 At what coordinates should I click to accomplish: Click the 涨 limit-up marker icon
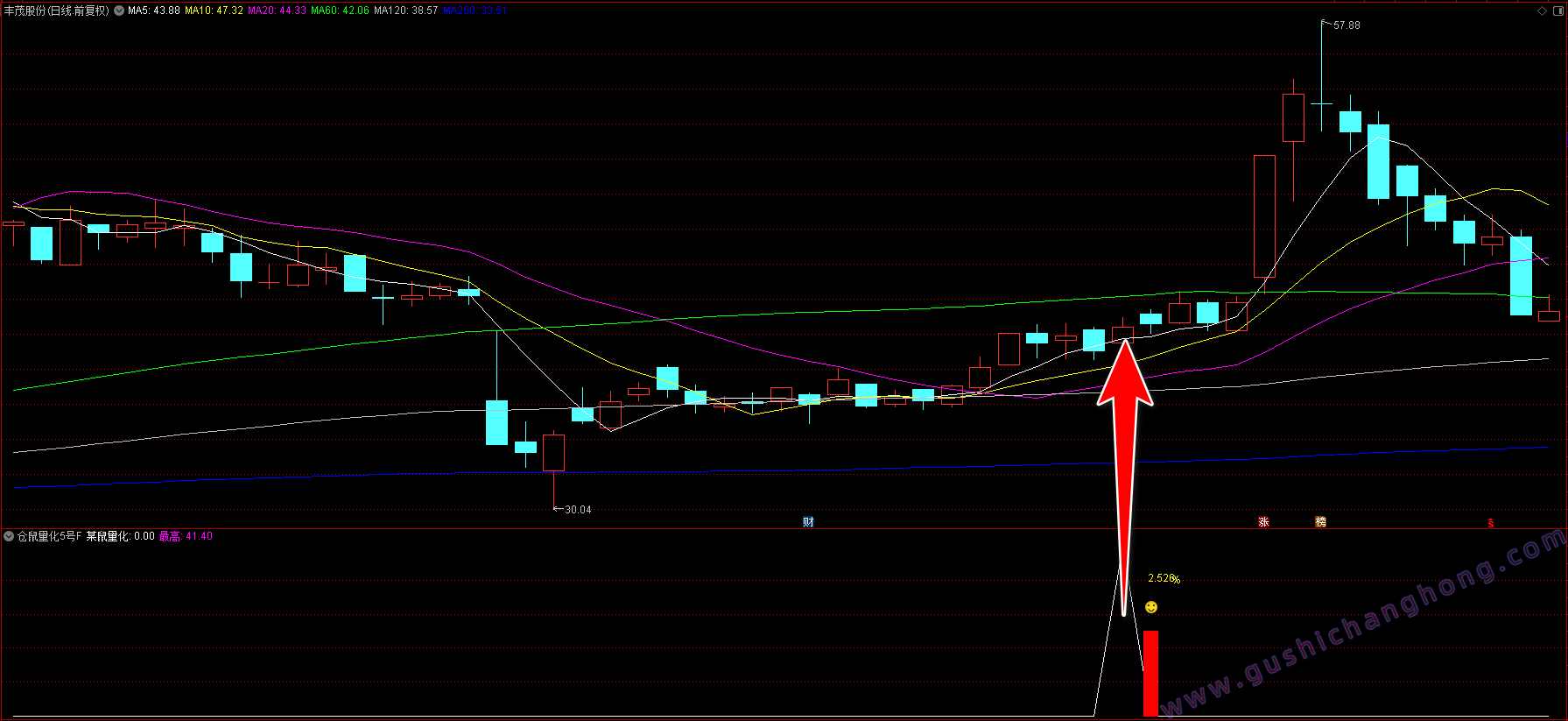[x=1263, y=522]
